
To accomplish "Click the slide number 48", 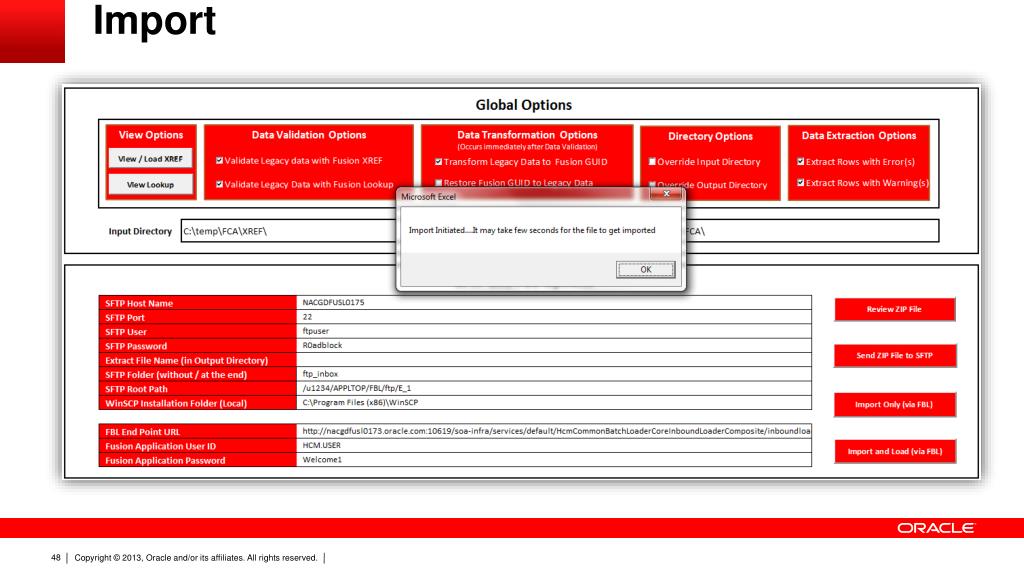I will (56, 558).
